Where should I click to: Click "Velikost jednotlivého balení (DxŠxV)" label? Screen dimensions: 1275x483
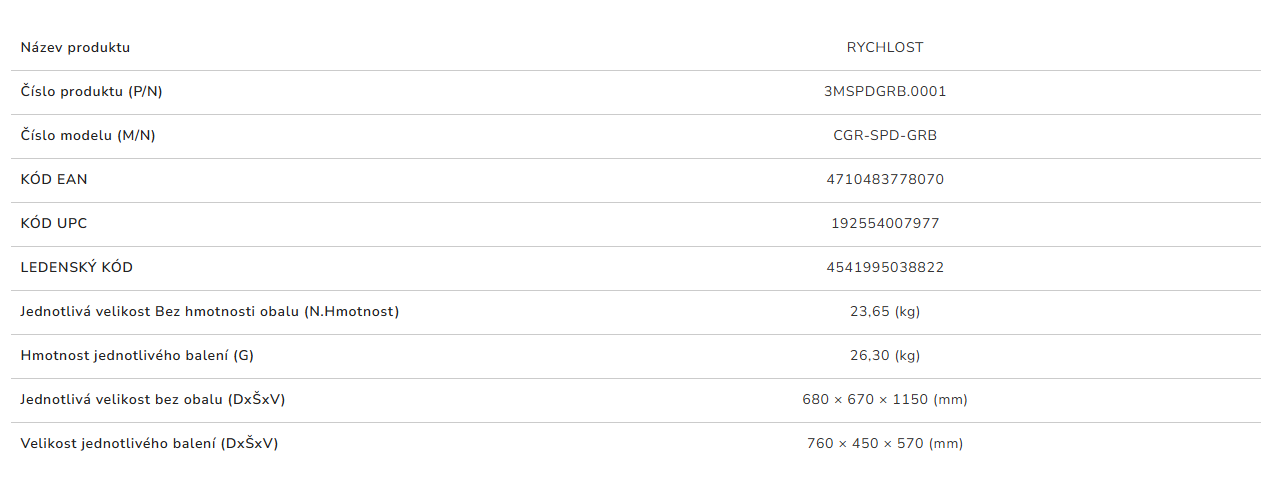149,443
